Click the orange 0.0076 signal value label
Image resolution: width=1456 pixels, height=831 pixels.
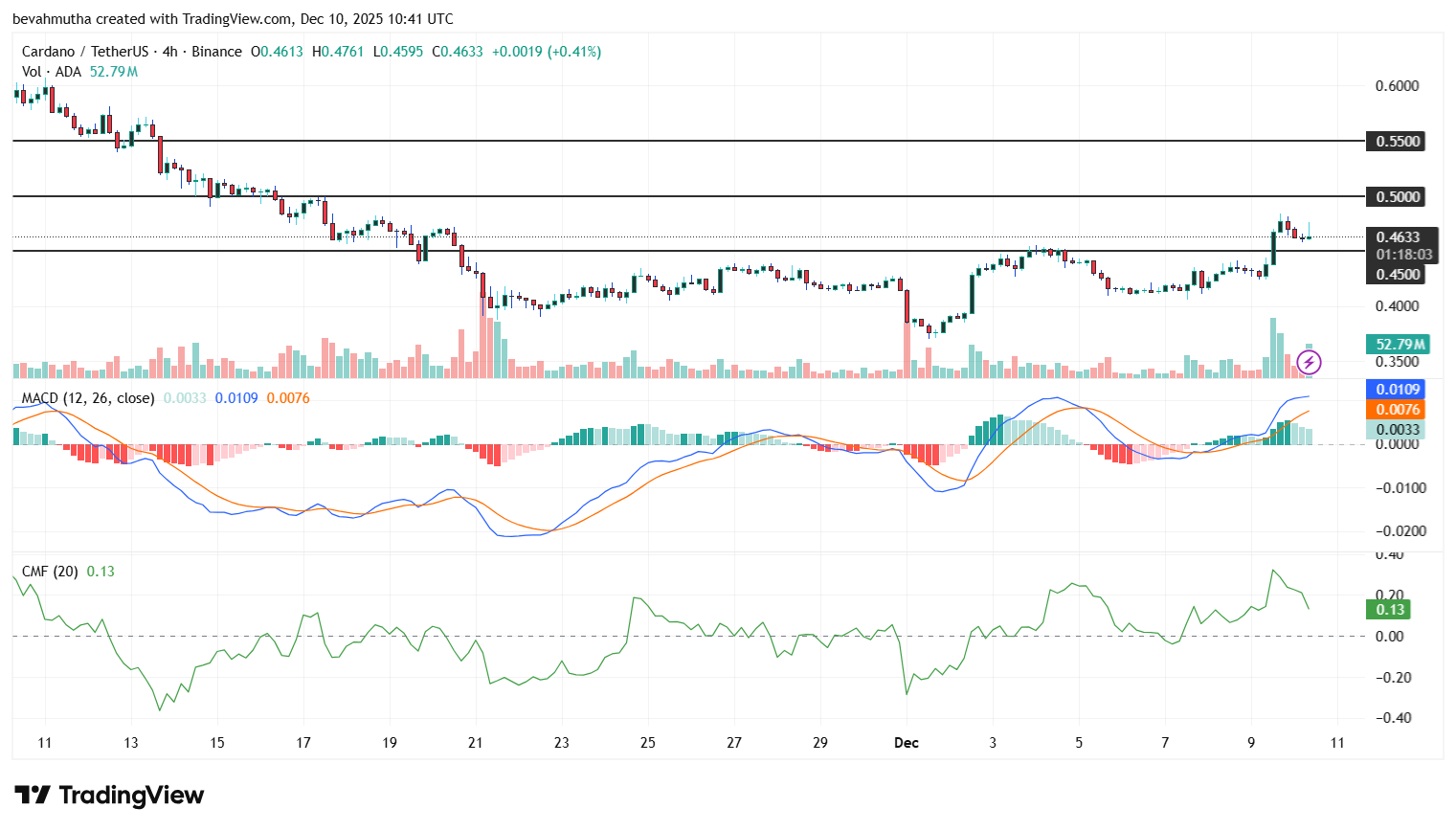(x=1394, y=410)
